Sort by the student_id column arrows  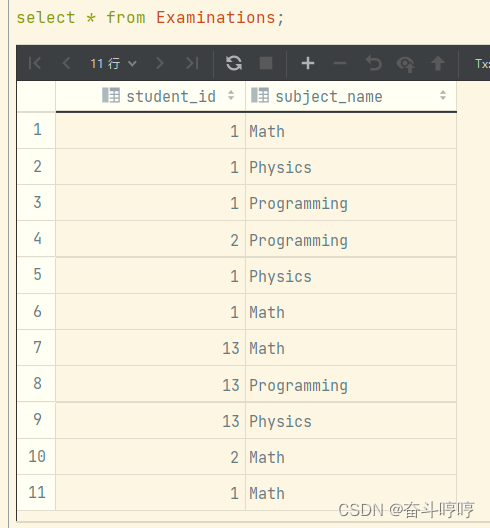(231, 95)
